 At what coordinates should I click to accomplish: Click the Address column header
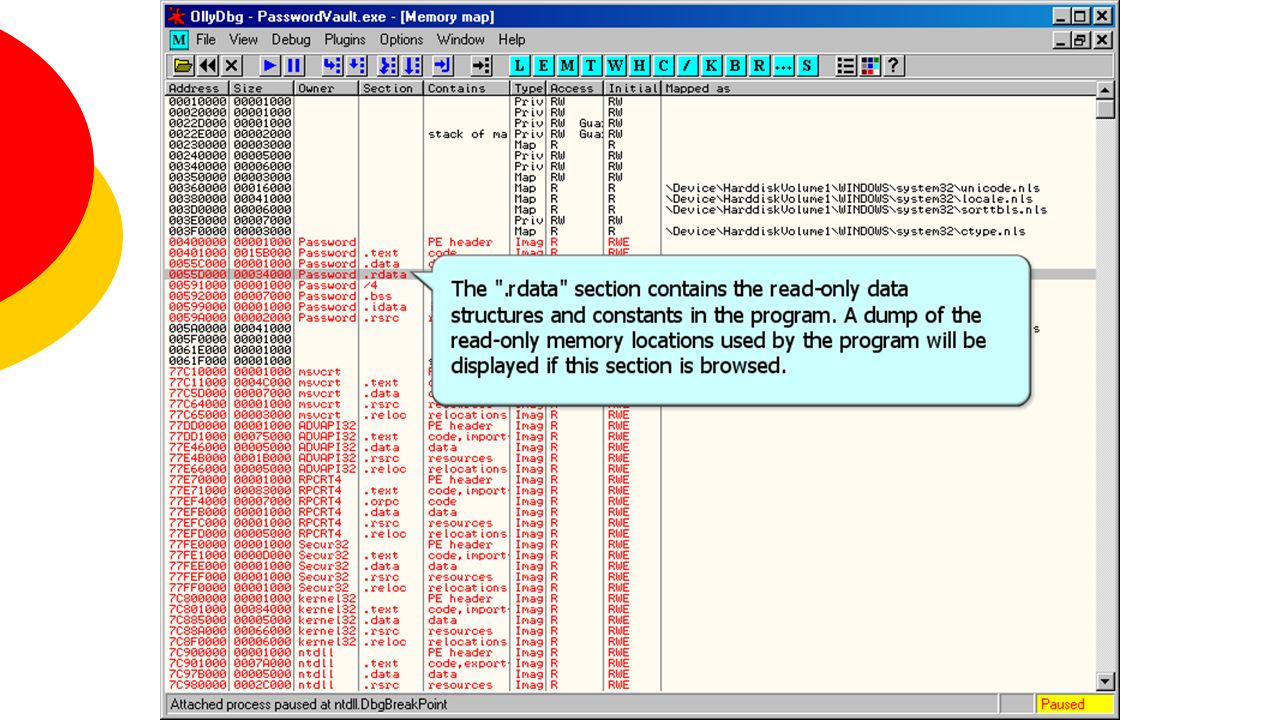pos(198,88)
